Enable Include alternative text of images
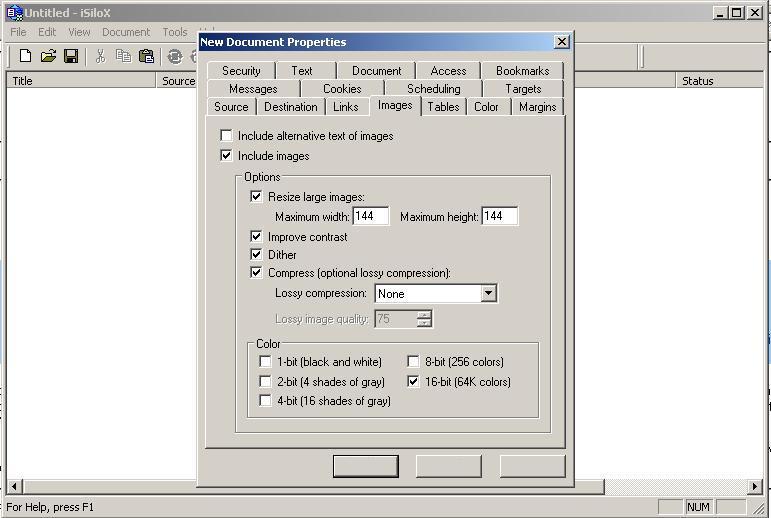The width and height of the screenshot is (771, 518). point(226,135)
